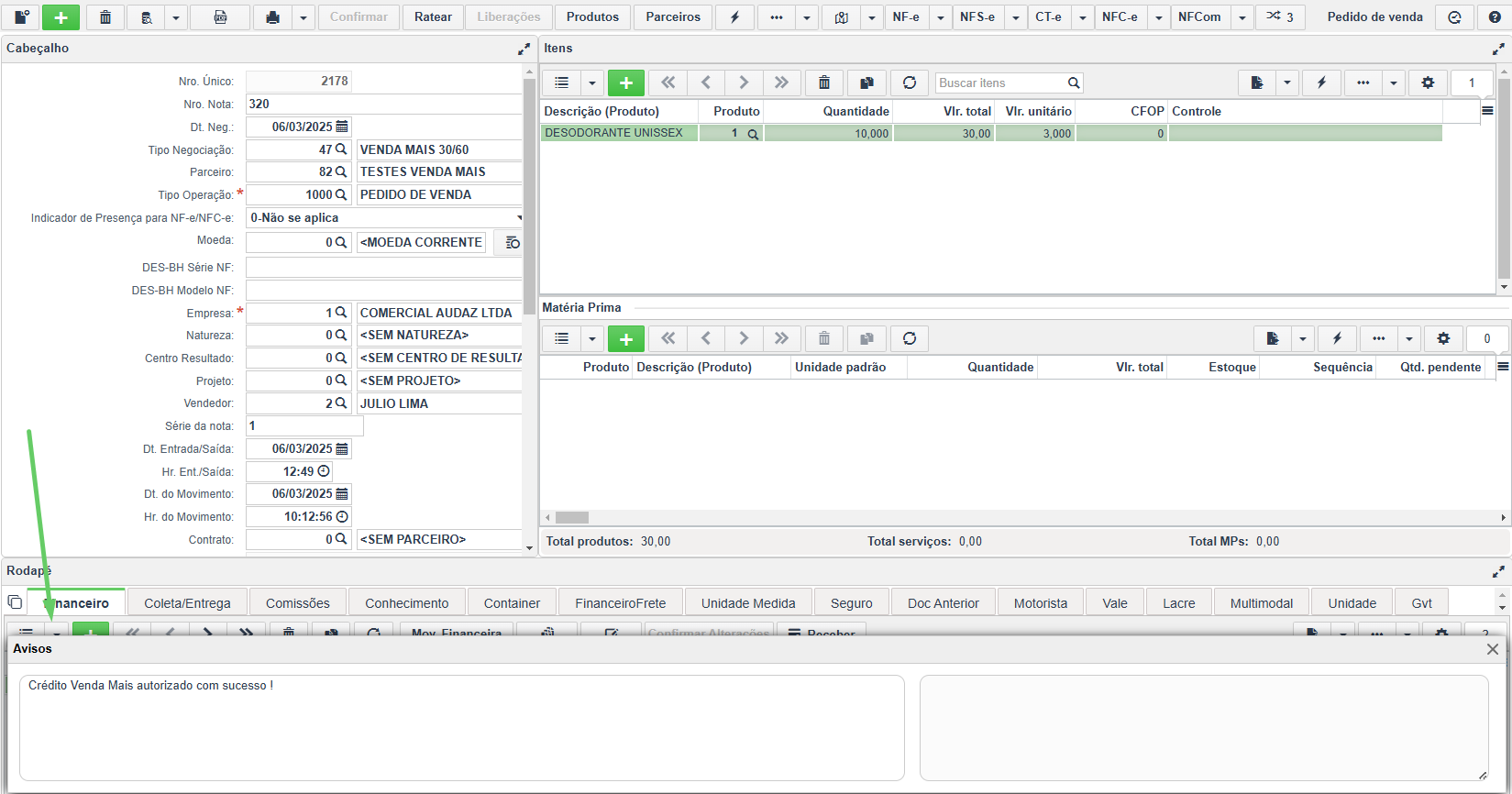Sort by Quantidade column header in Itens
Image resolution: width=1512 pixels, height=794 pixels.
pos(855,111)
